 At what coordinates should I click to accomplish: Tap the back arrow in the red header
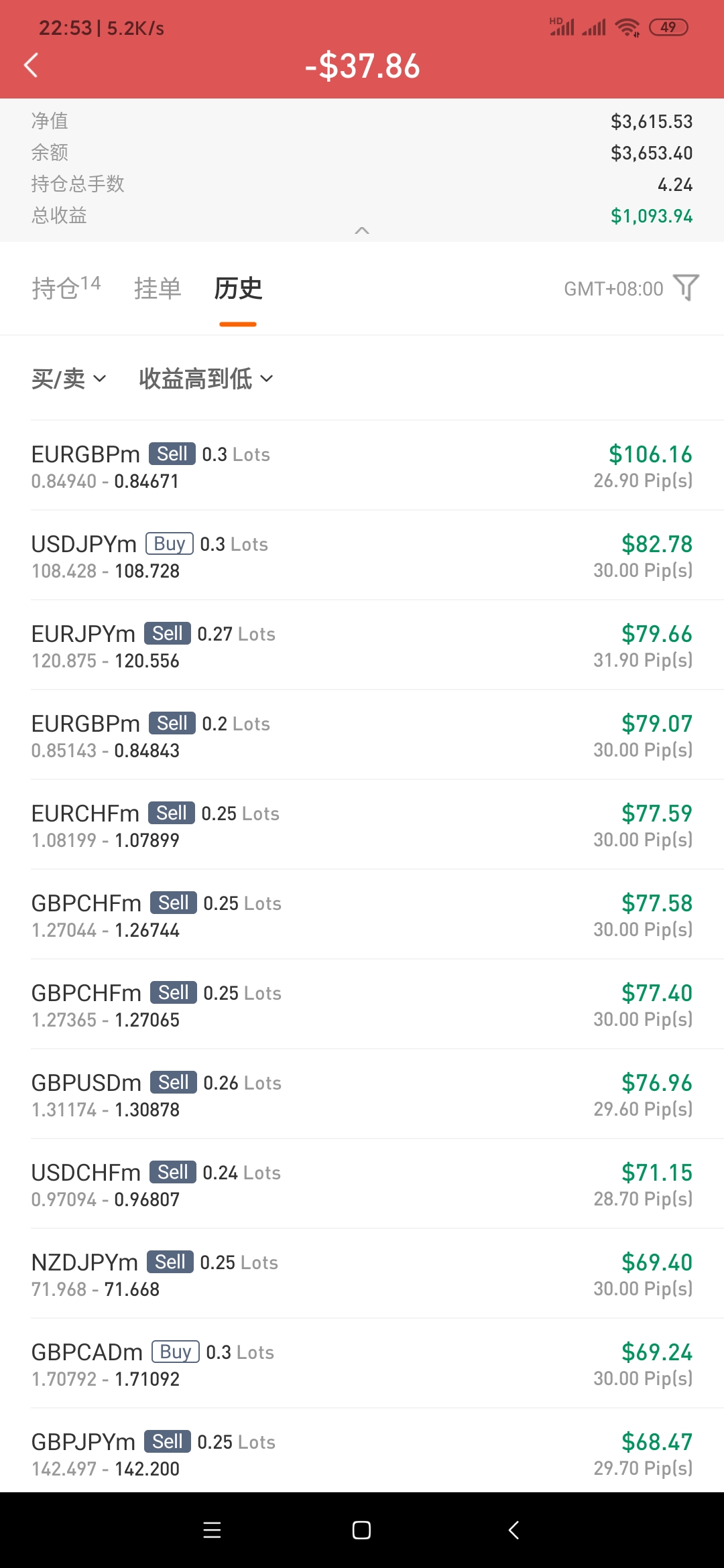coord(31,65)
